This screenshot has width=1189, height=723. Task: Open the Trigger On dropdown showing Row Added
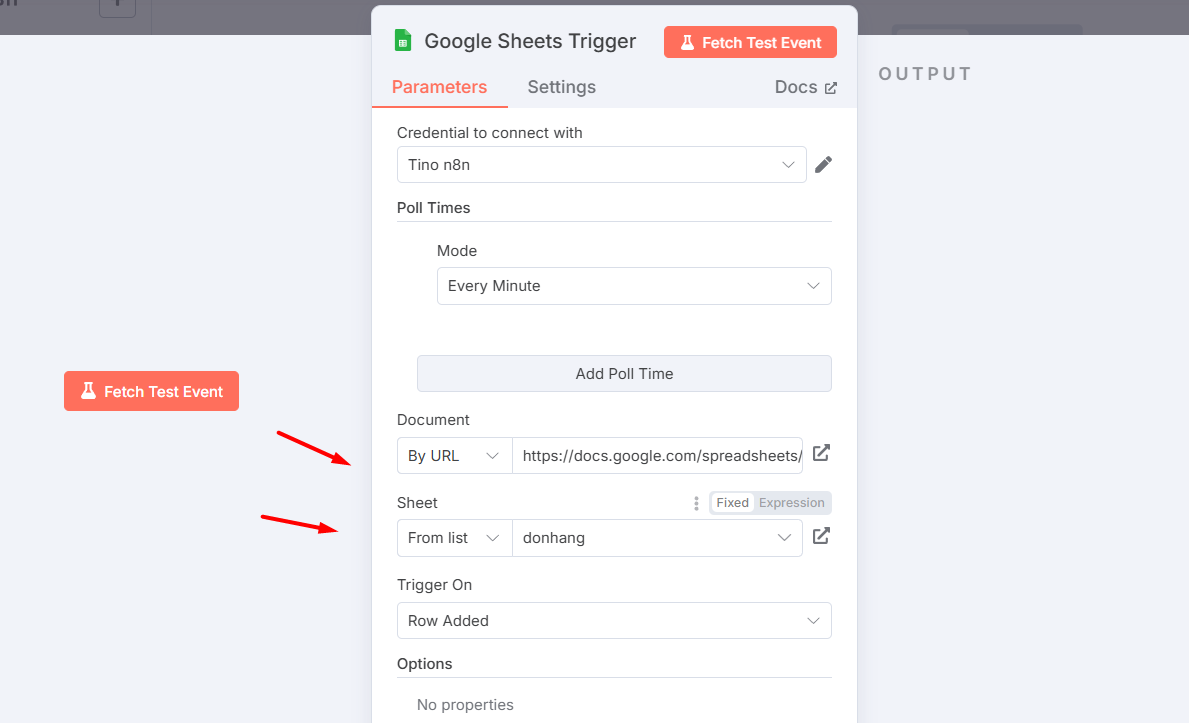(614, 621)
